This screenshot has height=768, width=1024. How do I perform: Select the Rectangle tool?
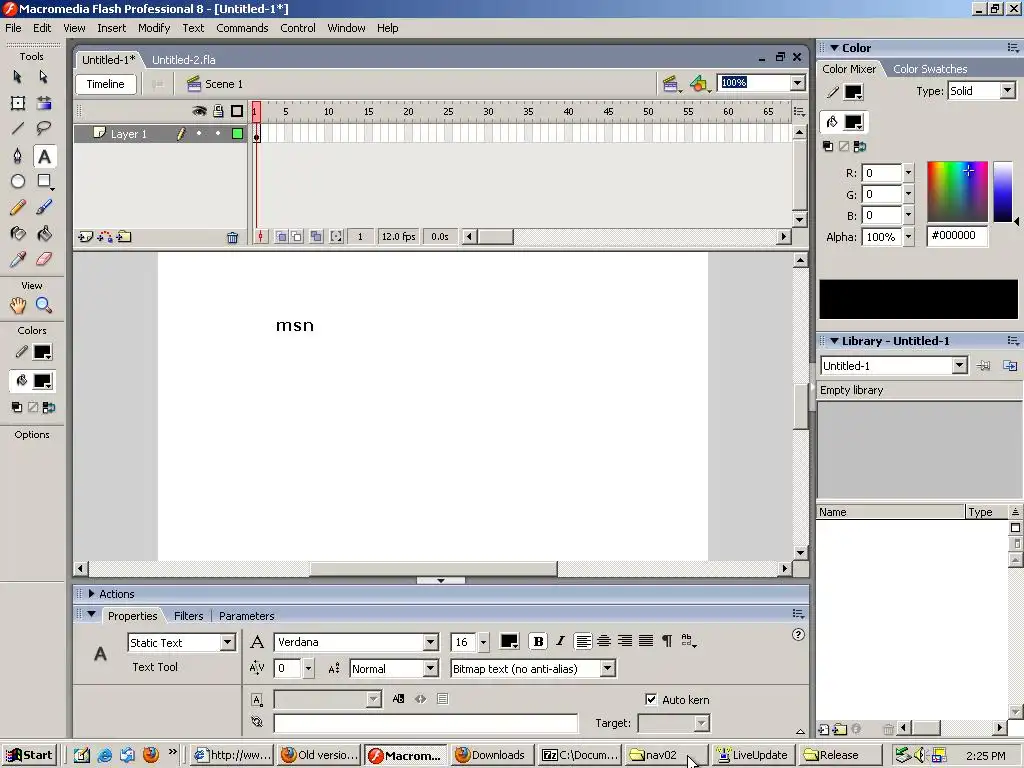point(44,182)
